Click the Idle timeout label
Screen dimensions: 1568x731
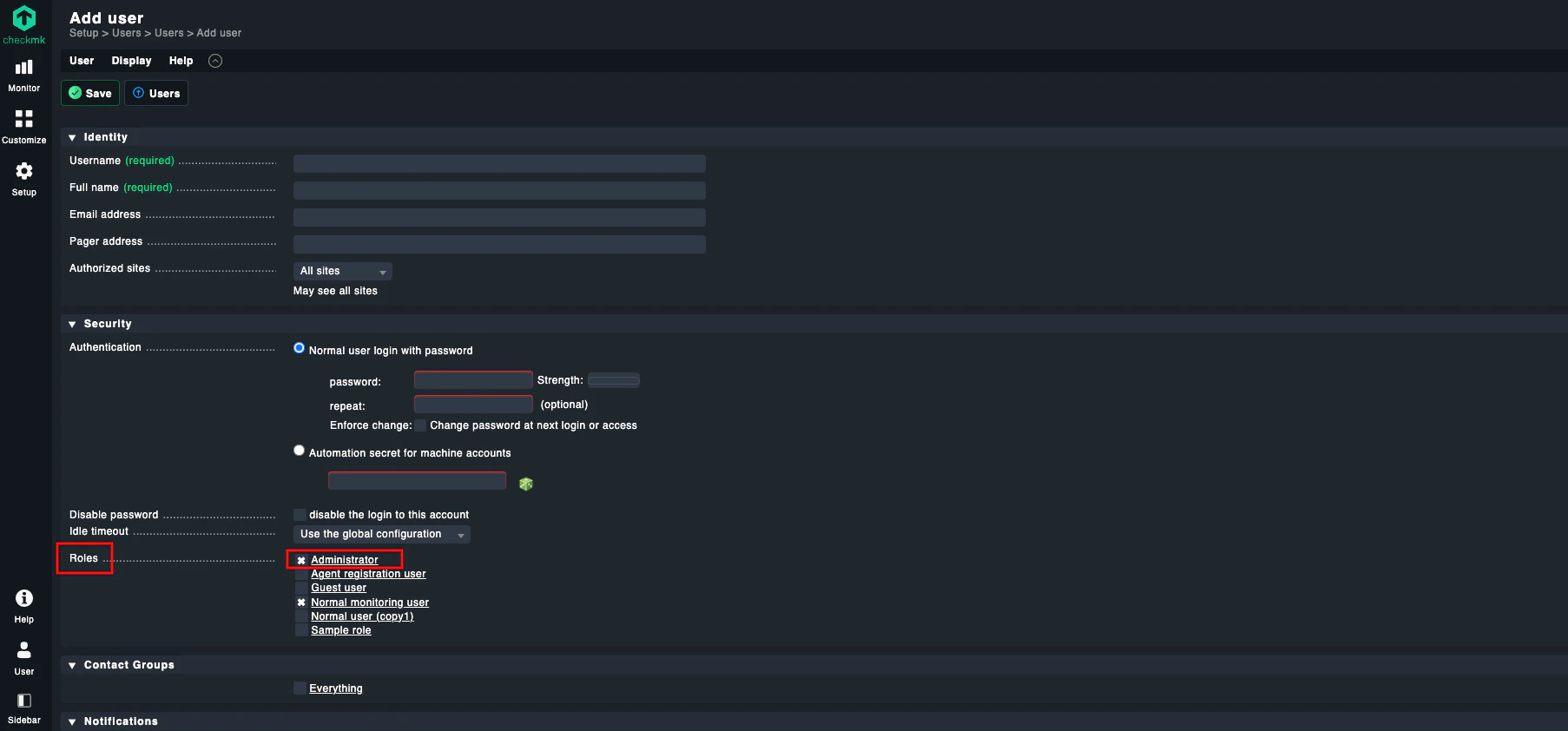[99, 531]
